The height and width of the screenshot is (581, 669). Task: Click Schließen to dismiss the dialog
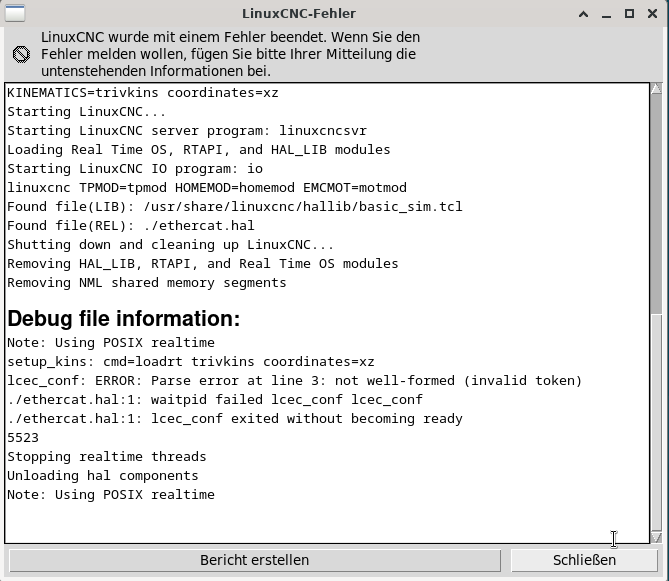coord(584,560)
